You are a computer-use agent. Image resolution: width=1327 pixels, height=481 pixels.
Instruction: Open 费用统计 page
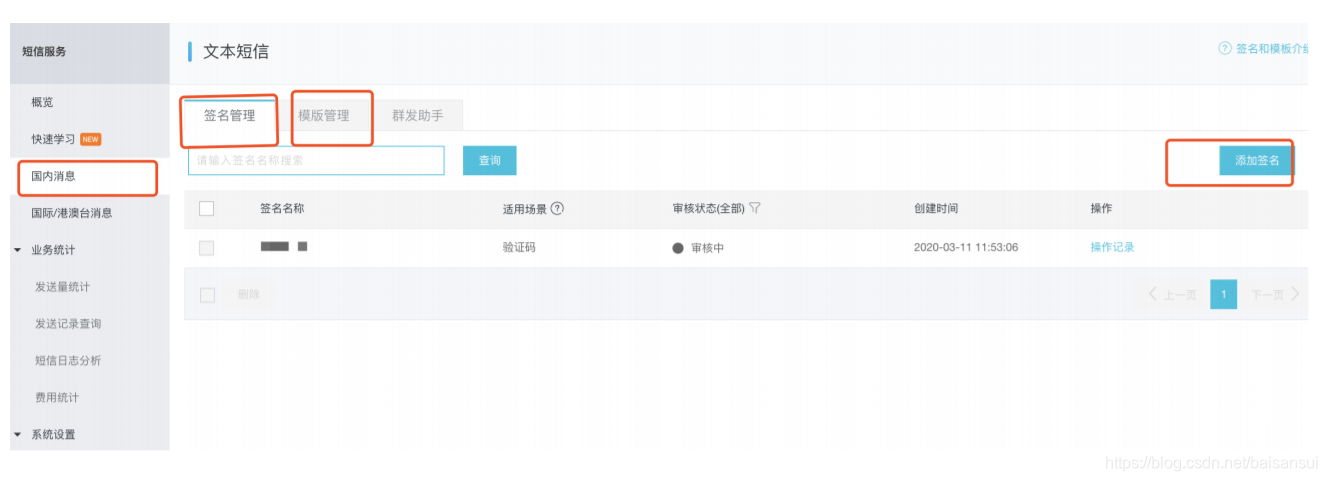pos(56,398)
